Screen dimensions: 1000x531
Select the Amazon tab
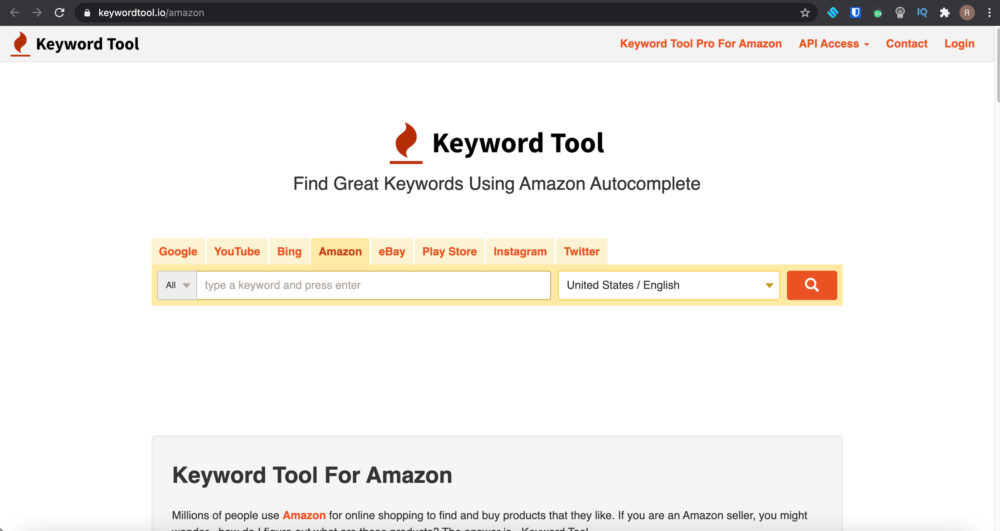click(x=340, y=251)
